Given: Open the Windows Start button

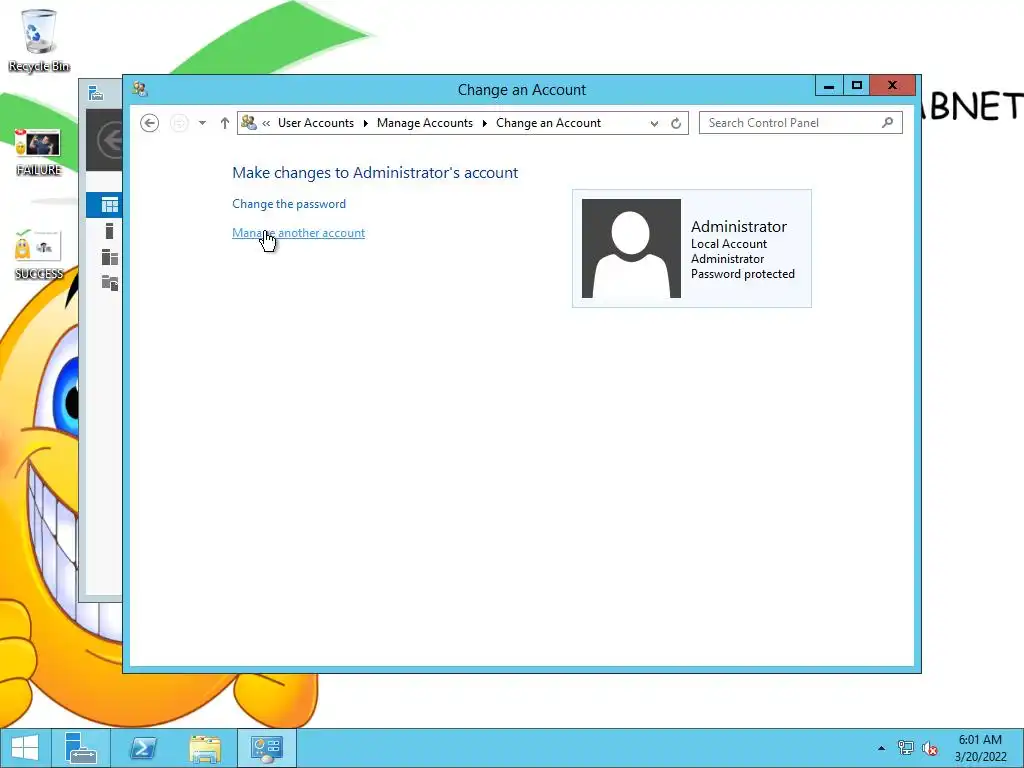Looking at the screenshot, I should tap(25, 748).
